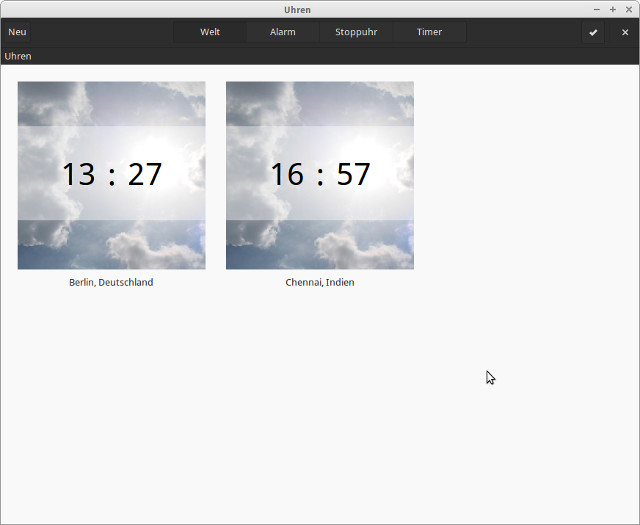Click the X icon in the toolbar
Viewport: 640px width, 525px height.
coord(625,32)
